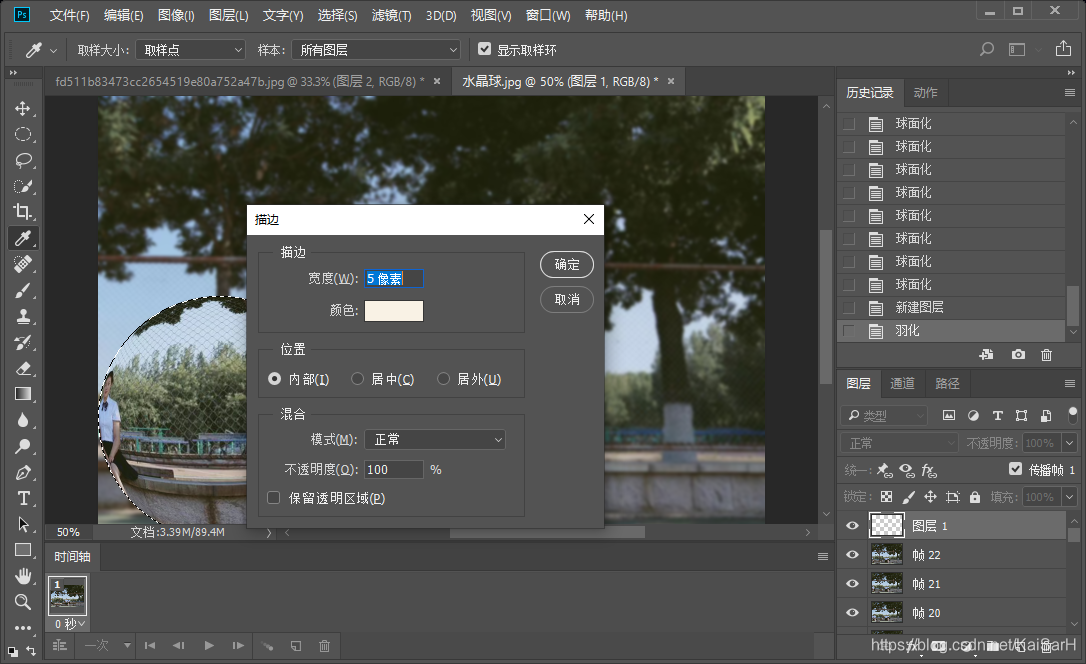The image size is (1086, 664).
Task: Select the Gradient tool
Action: tap(23, 394)
